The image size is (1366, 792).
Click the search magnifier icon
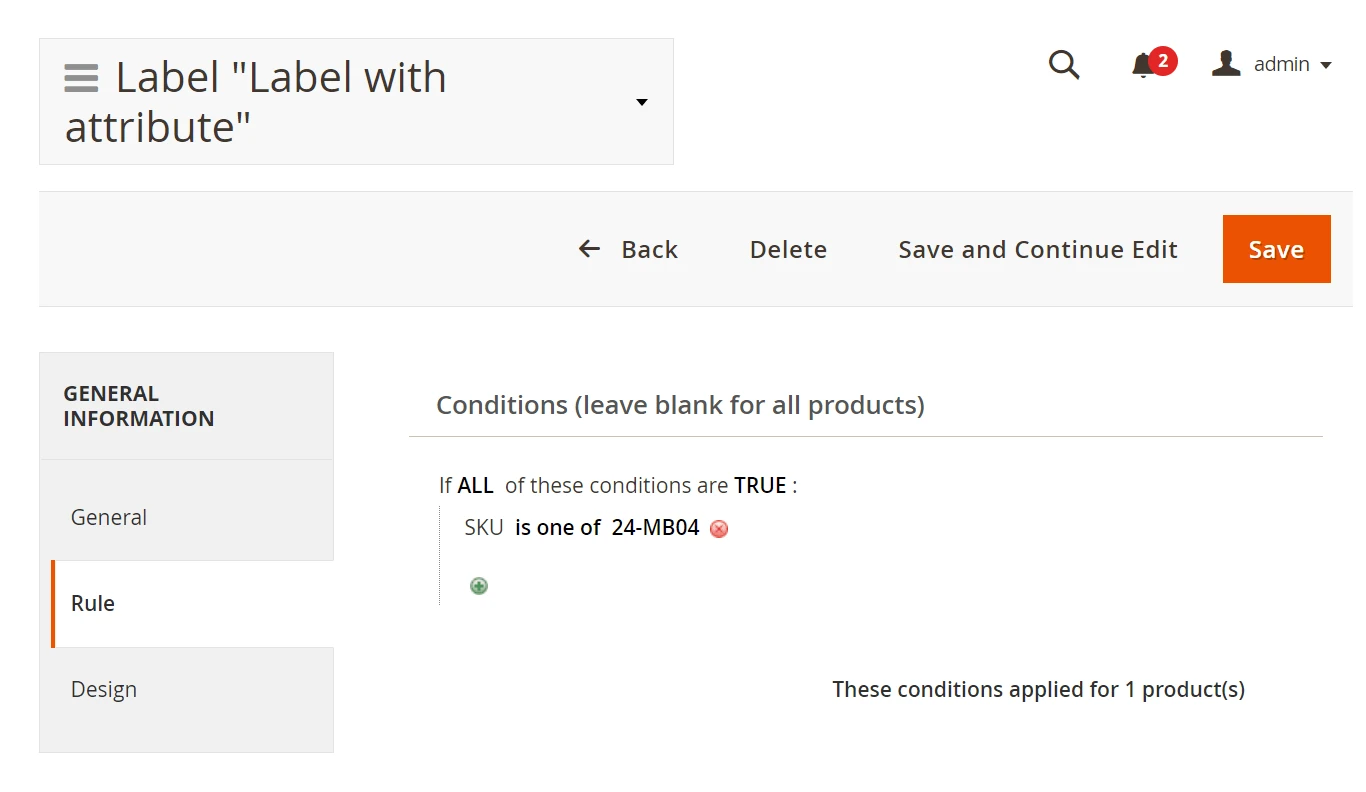[1064, 65]
